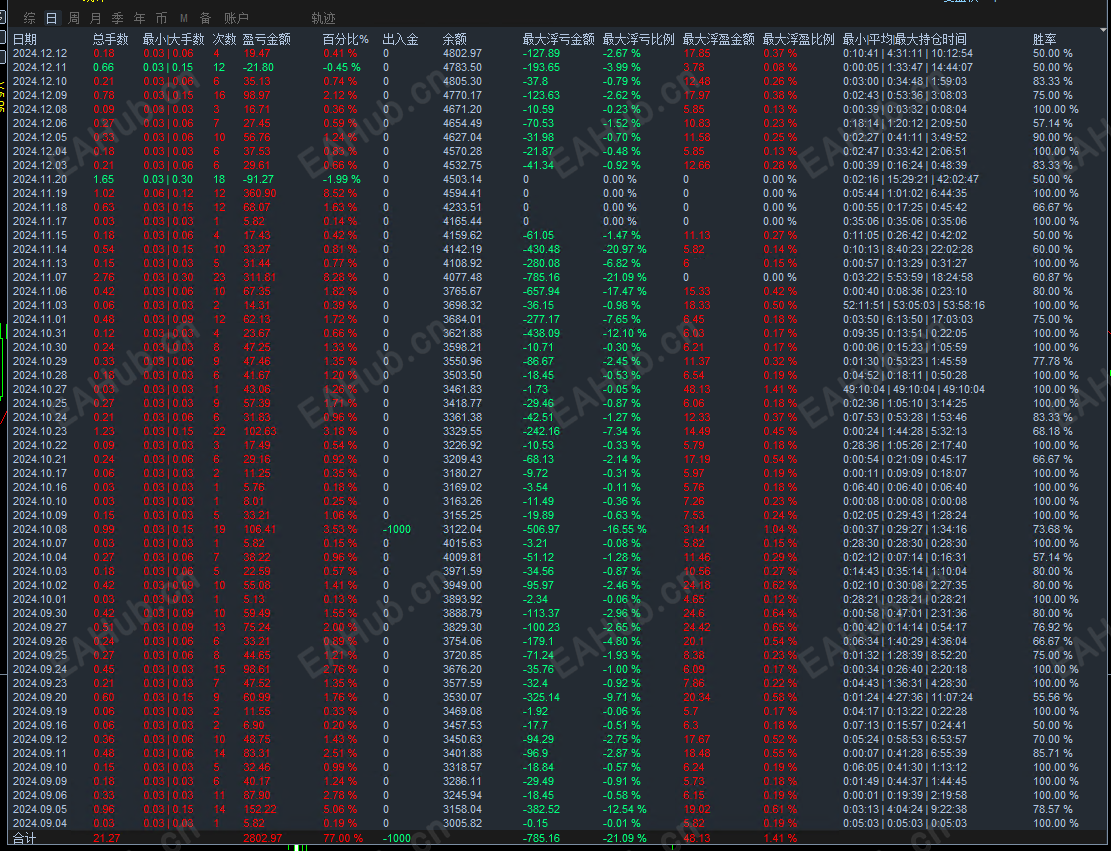Click the percentage cell -1.99 %

(342, 179)
